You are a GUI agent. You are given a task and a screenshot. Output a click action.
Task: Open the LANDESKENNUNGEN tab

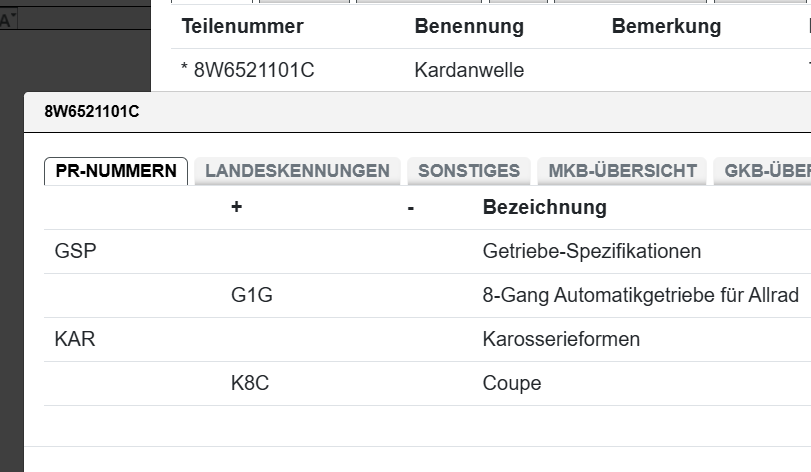point(297,171)
